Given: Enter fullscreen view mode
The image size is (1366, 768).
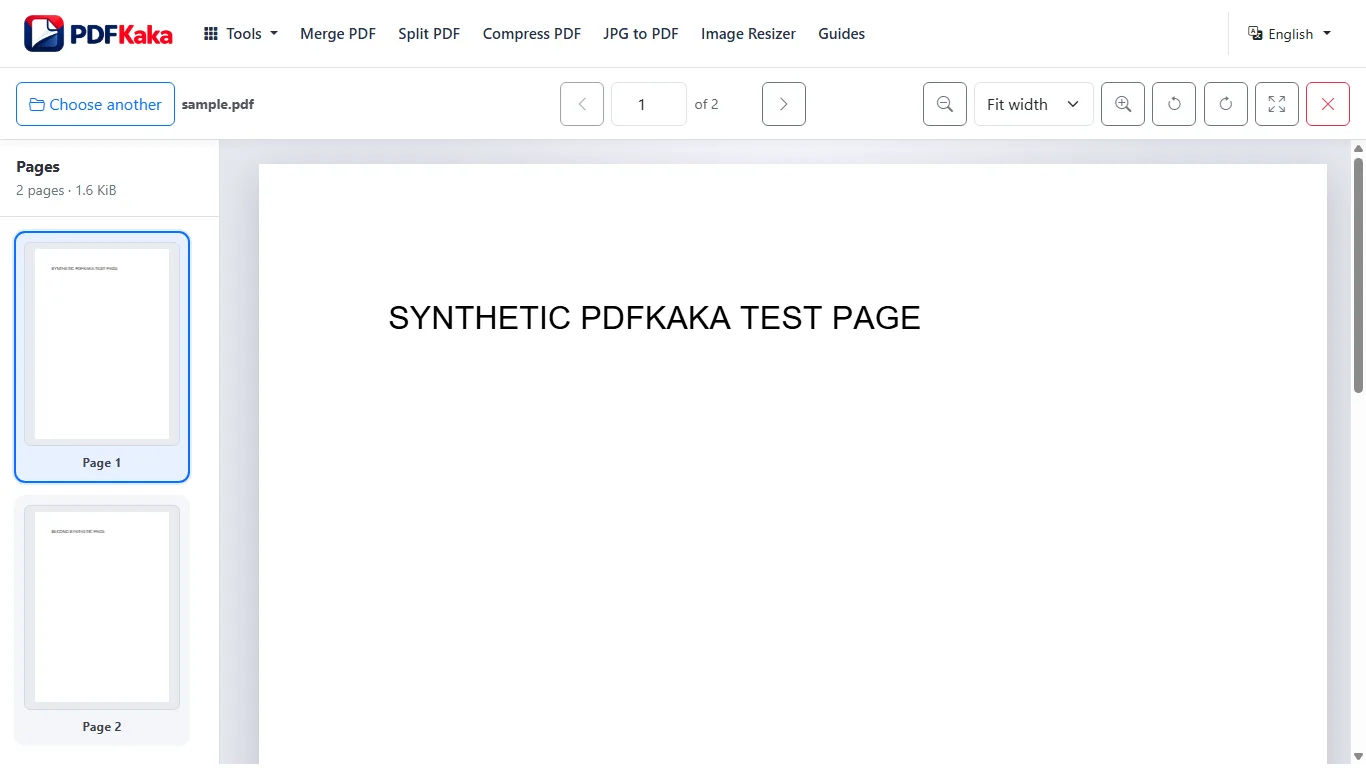Looking at the screenshot, I should tap(1277, 104).
